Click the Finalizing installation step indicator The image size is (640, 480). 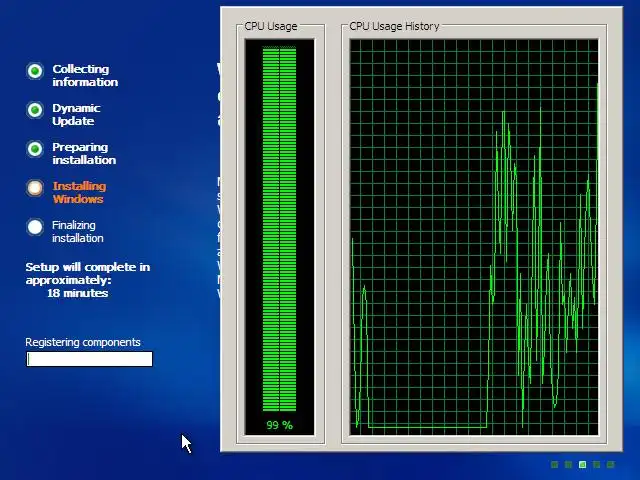click(35, 227)
